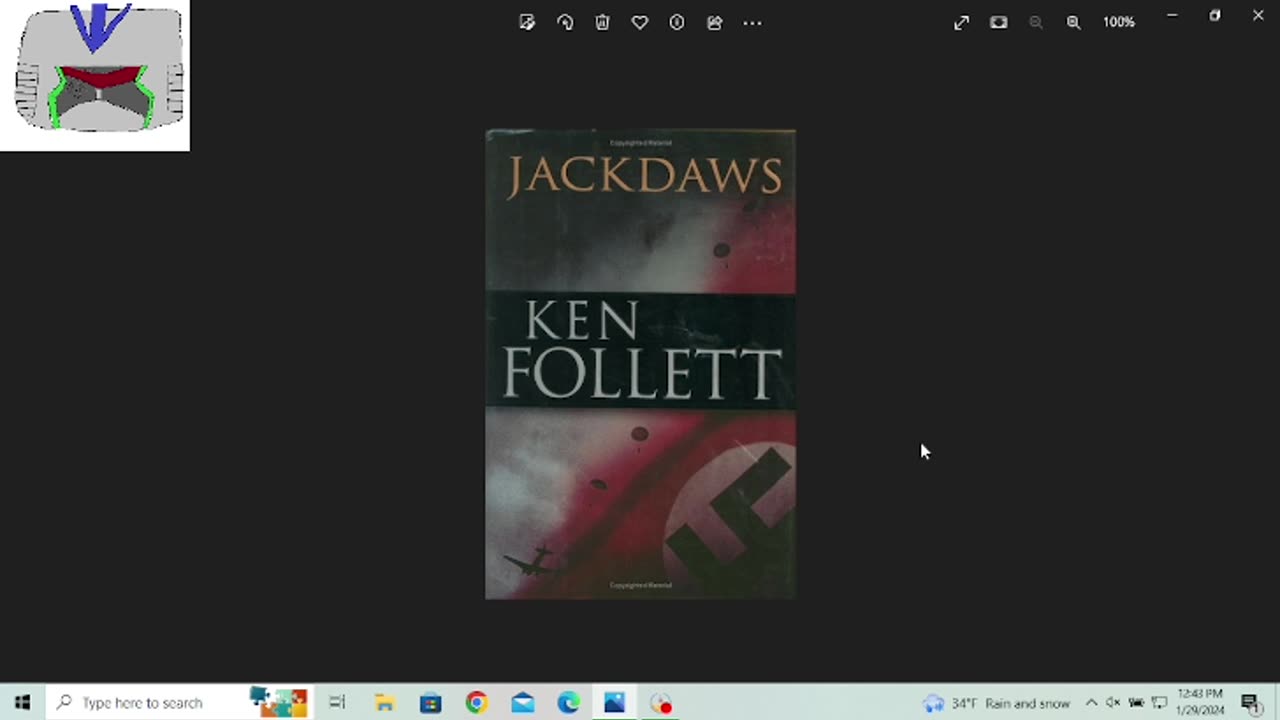Image resolution: width=1280 pixels, height=720 pixels.
Task: Open the network status tray icon
Action: pos(1160,703)
